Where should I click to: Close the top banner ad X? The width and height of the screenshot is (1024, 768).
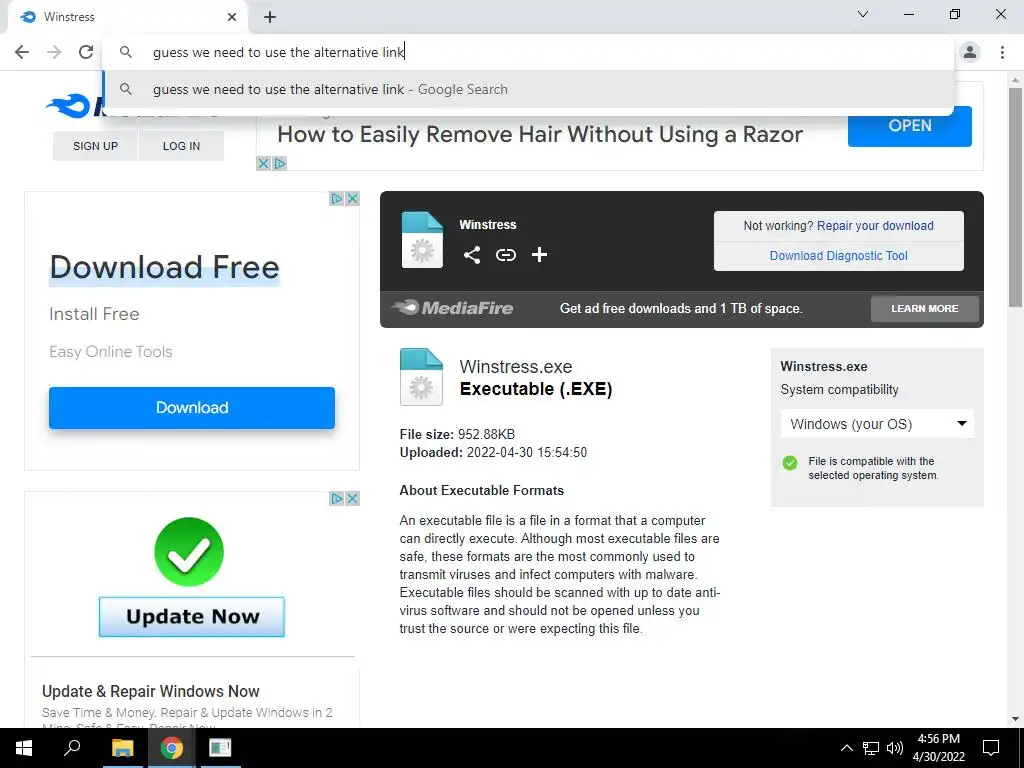pyautogui.click(x=263, y=163)
